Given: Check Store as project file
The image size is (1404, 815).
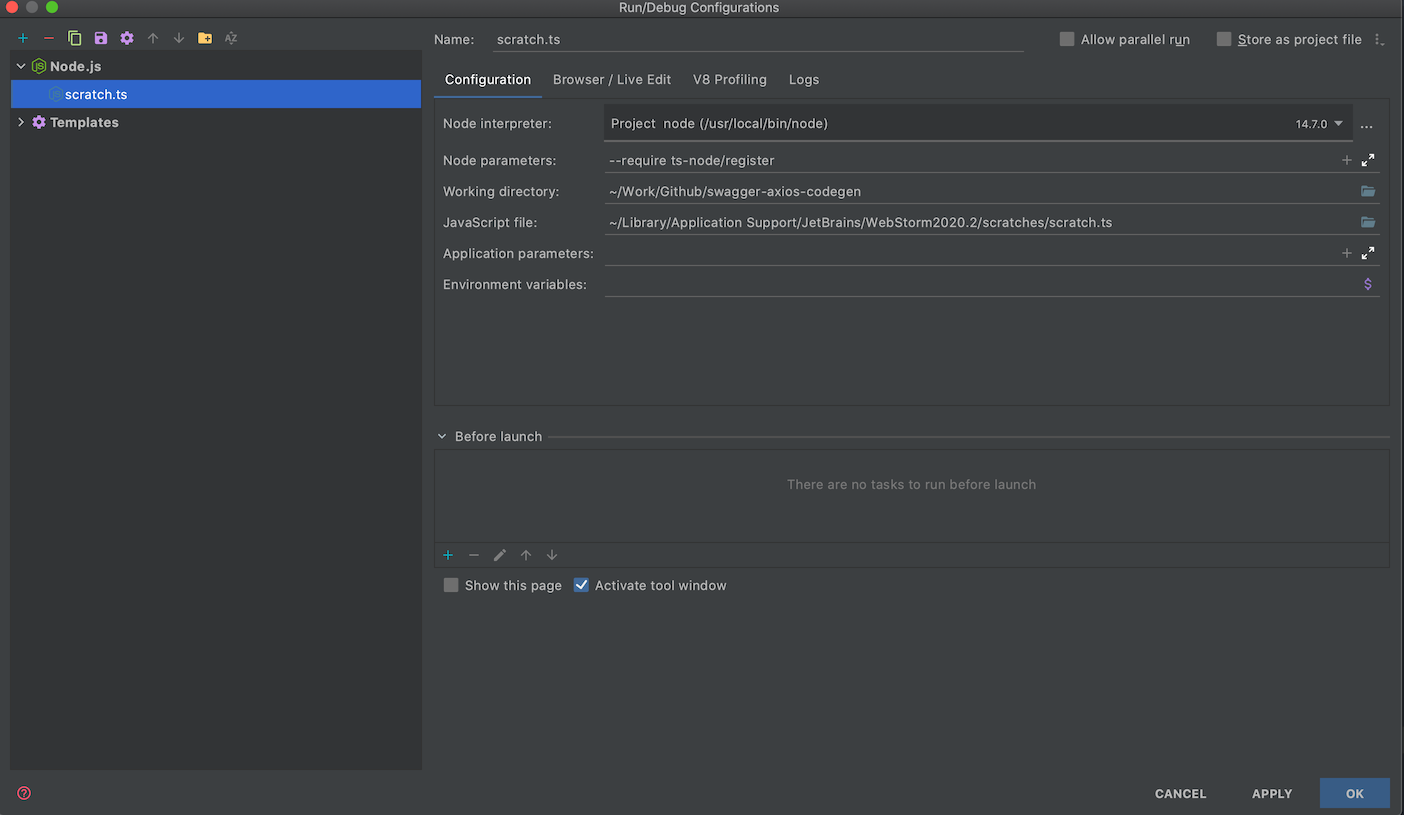Looking at the screenshot, I should 1224,39.
